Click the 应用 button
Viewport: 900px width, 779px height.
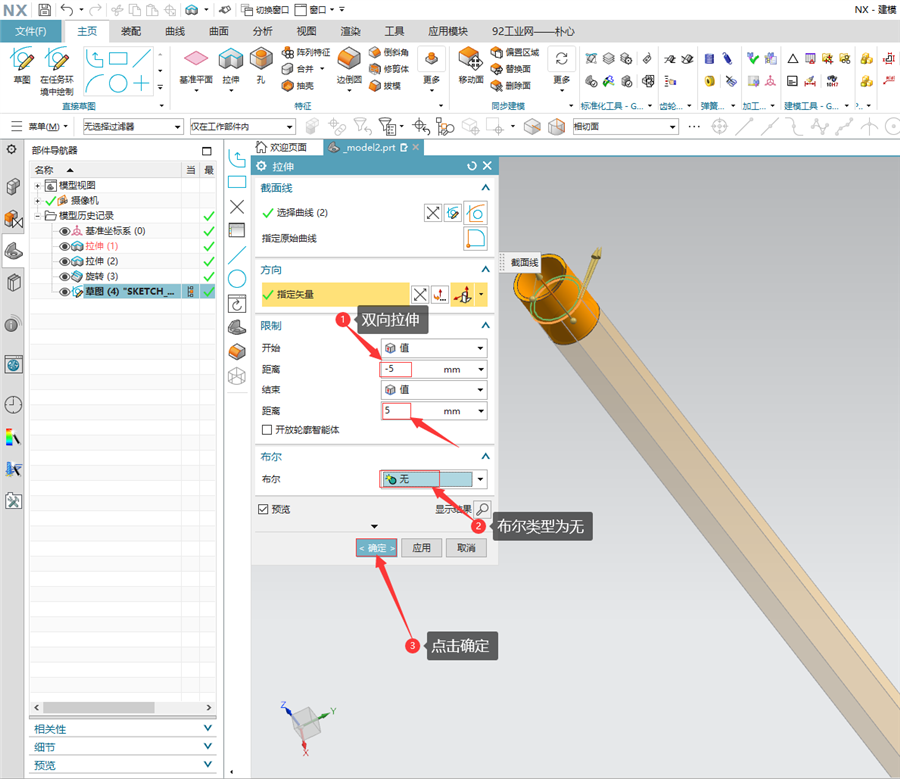click(x=421, y=548)
